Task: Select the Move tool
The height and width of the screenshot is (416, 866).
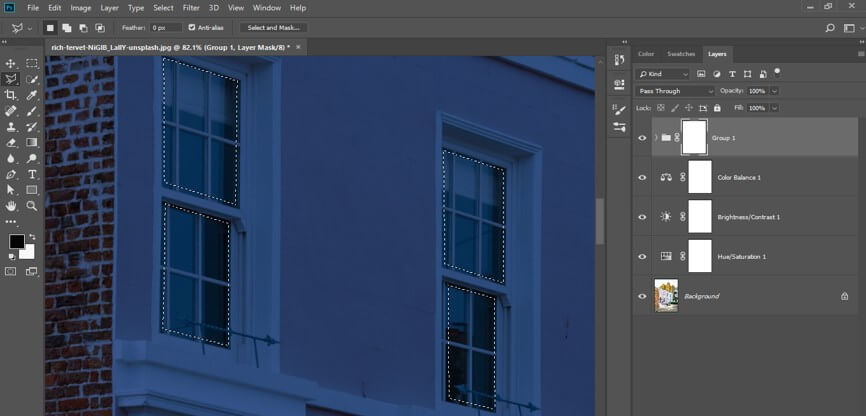Action: tap(10, 64)
